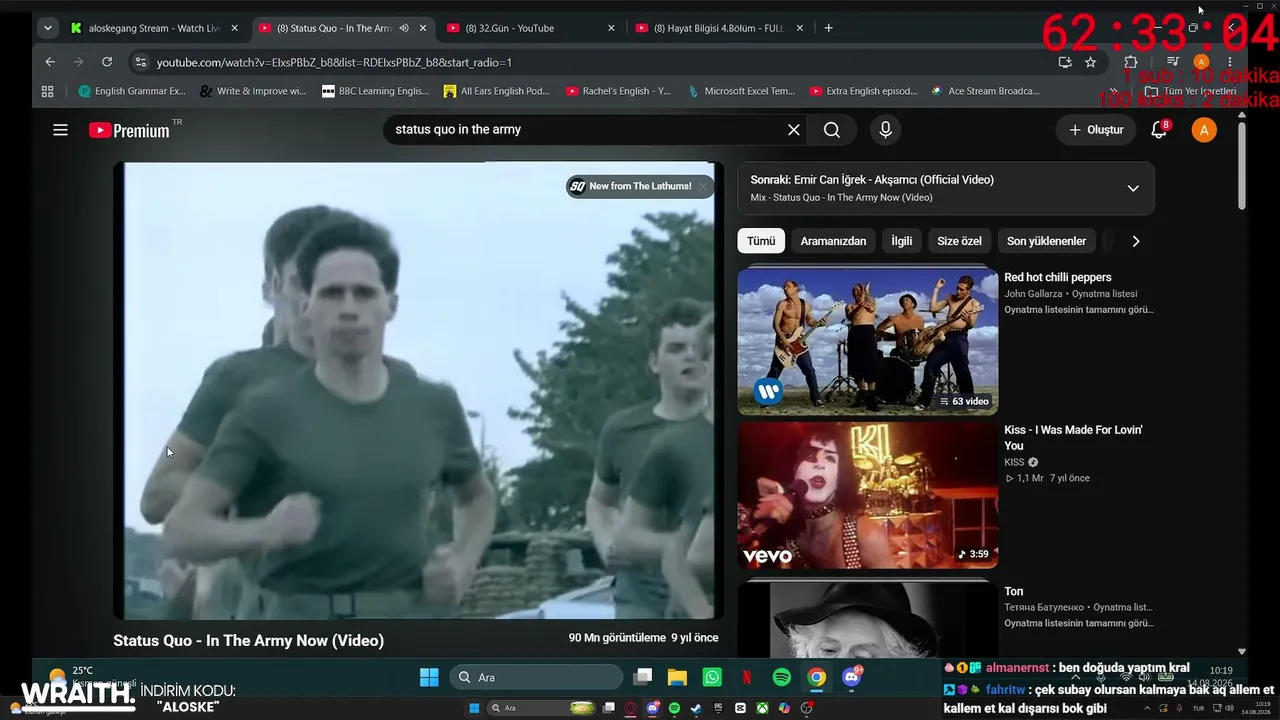The image size is (1280, 720).
Task: Open the Chrome extensions puzzle icon
Action: pos(1131,62)
